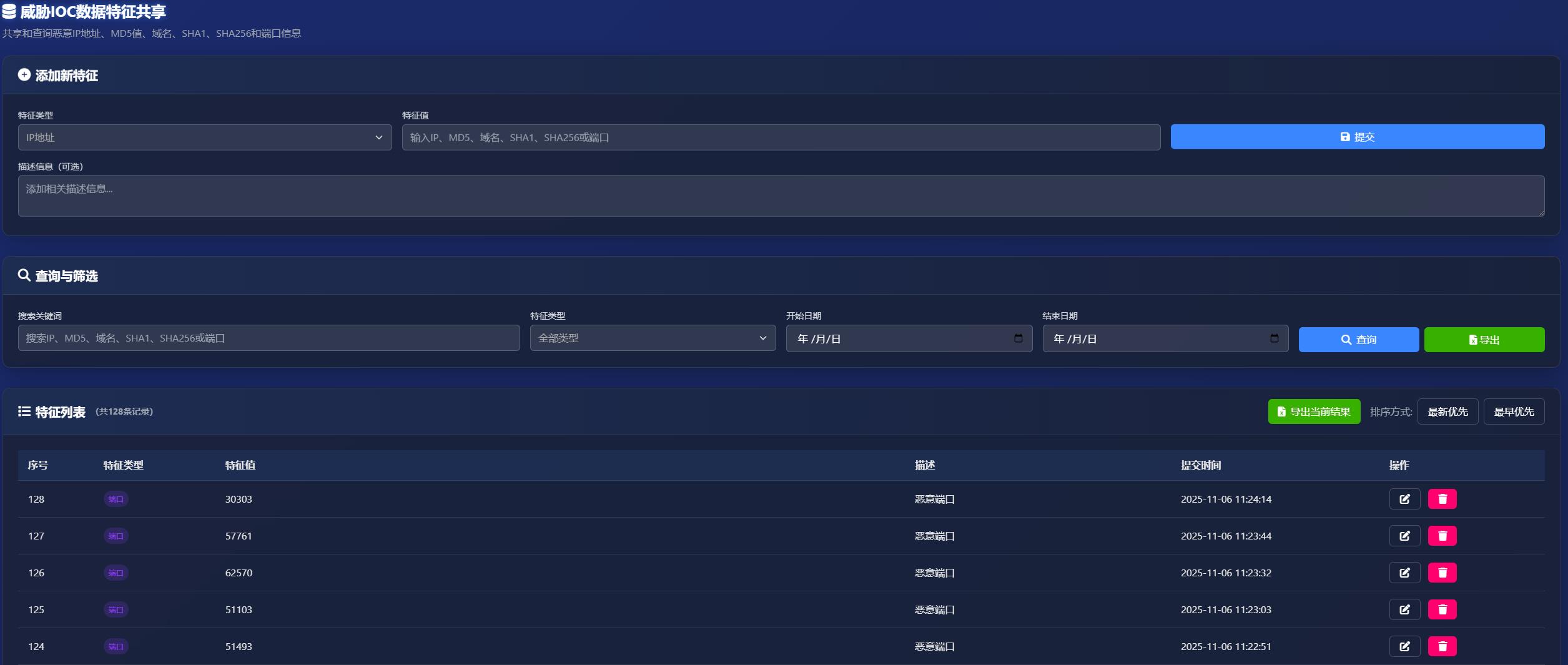The height and width of the screenshot is (665, 1568).
Task: Open the 全部类型 filter dropdown
Action: [x=652, y=338]
